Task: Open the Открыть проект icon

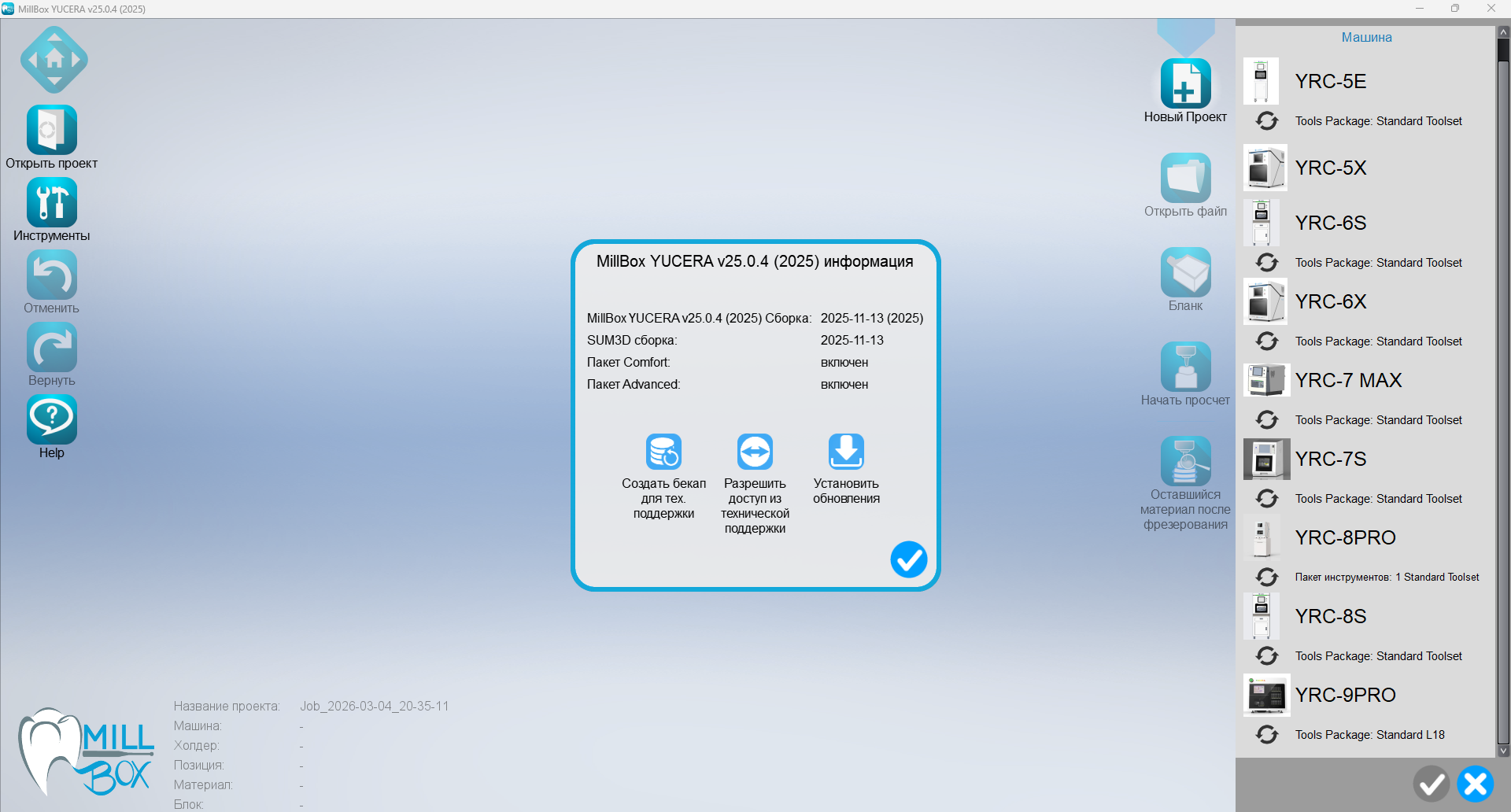Action: click(52, 131)
